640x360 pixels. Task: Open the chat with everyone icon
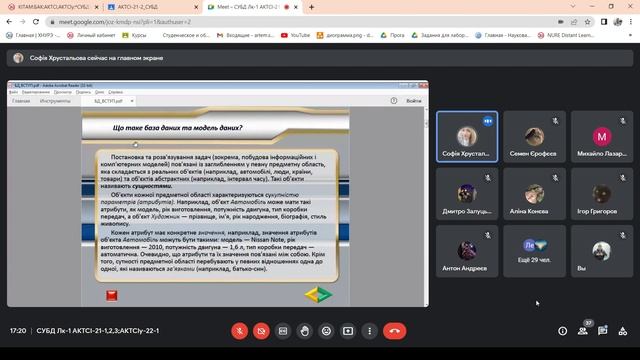[602, 331]
